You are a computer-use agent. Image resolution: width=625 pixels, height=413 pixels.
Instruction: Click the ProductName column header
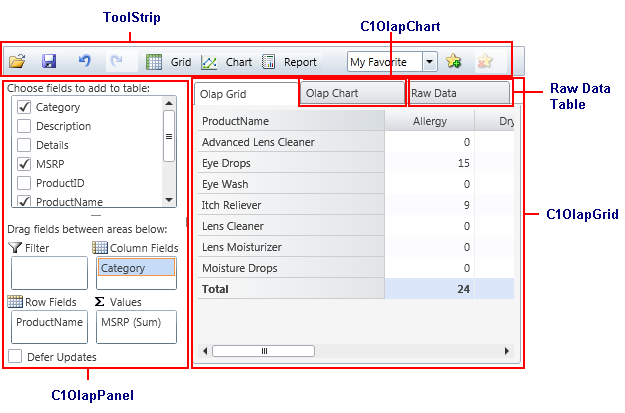[x=289, y=121]
